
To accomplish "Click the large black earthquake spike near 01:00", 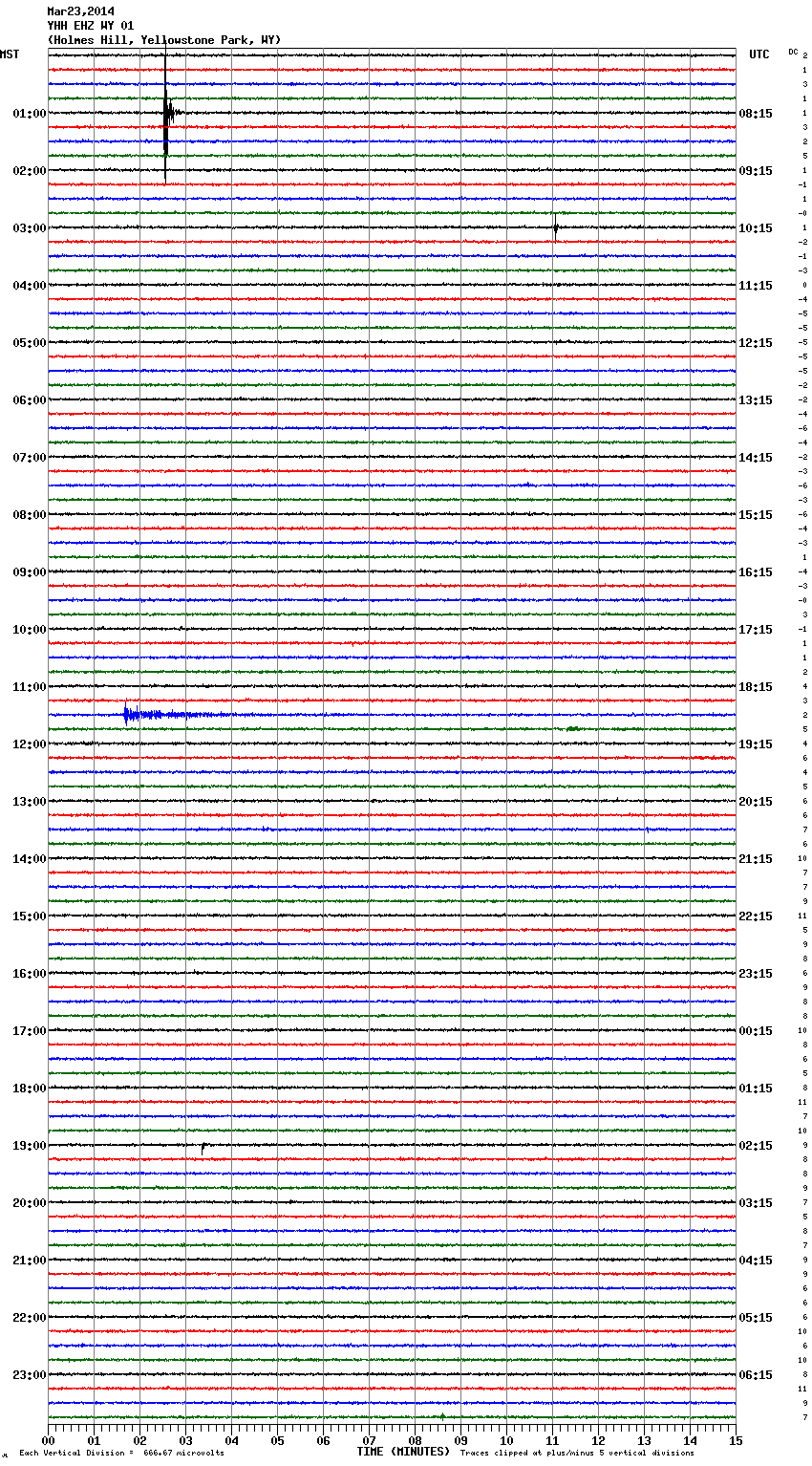I will (x=166, y=114).
